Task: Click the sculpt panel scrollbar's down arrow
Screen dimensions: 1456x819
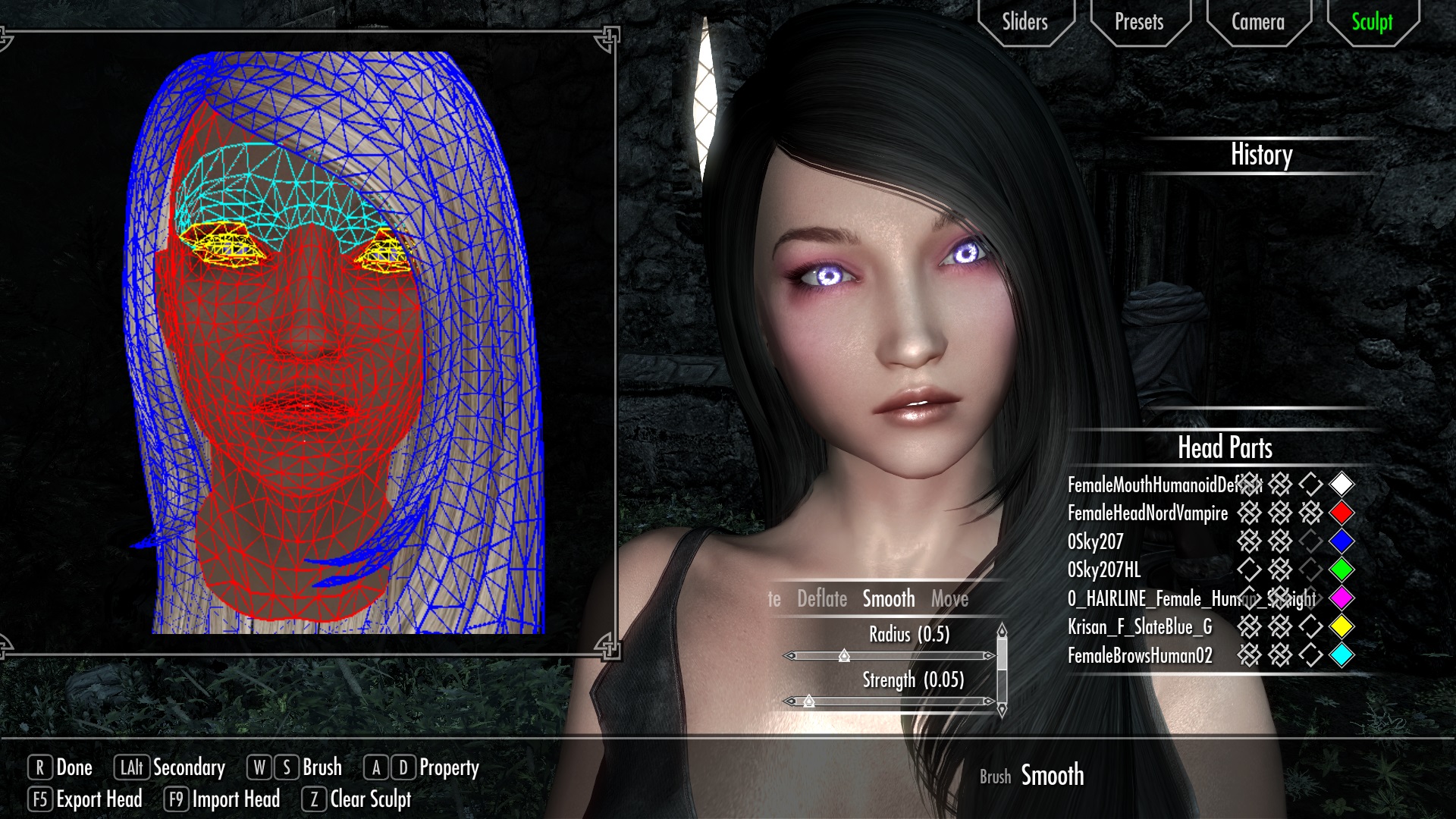Action: tap(1002, 710)
